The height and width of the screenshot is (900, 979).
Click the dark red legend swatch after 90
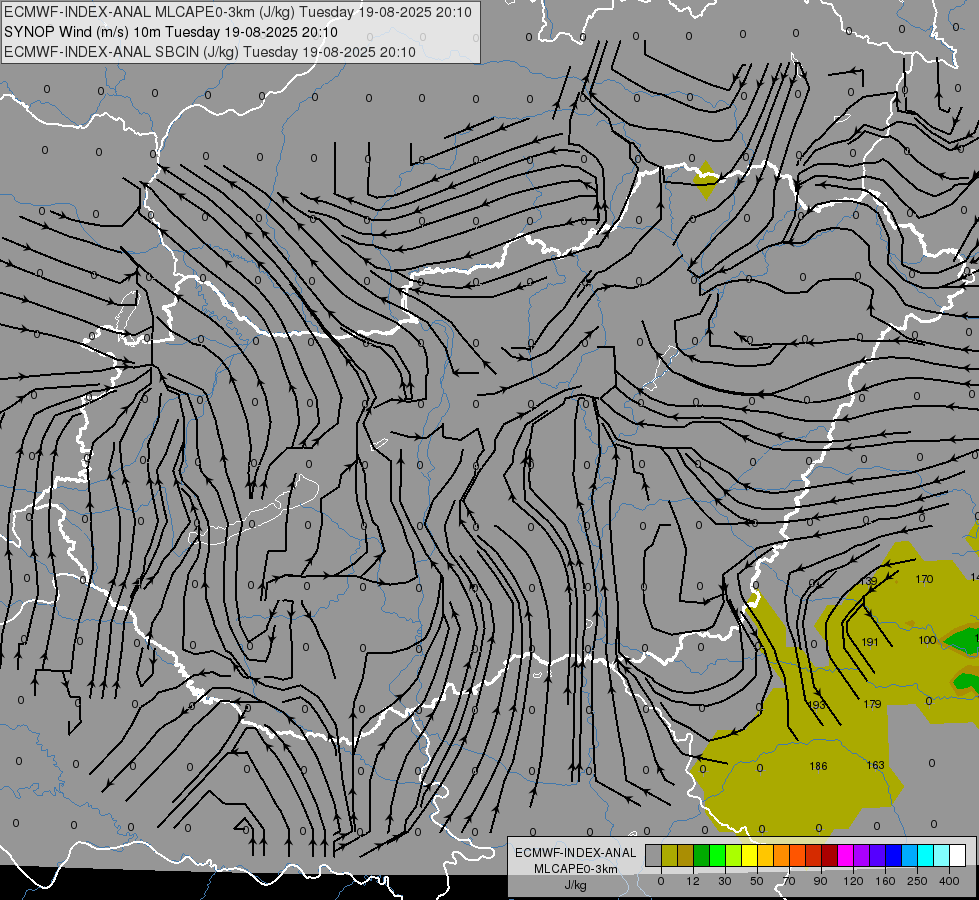[x=830, y=855]
